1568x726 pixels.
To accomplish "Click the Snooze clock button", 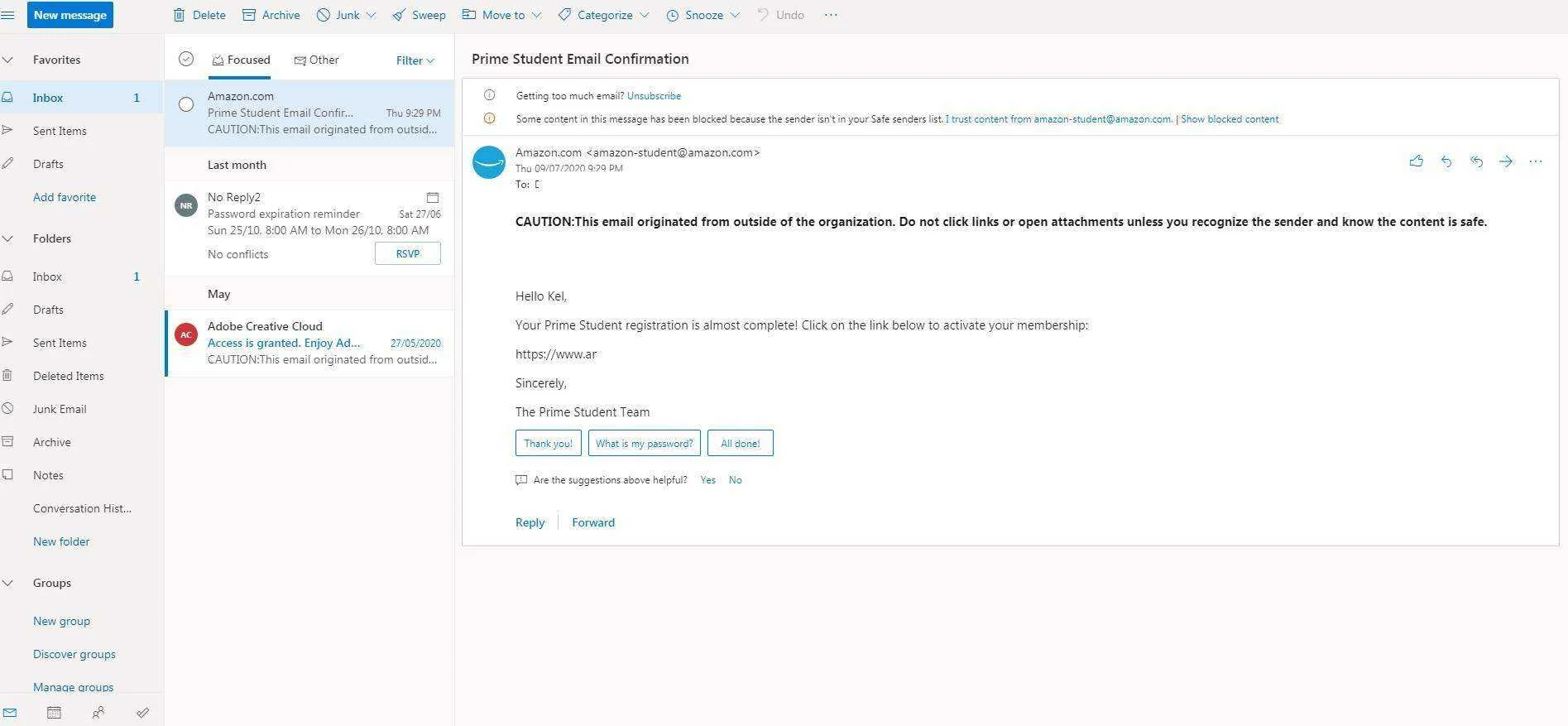I will click(695, 15).
